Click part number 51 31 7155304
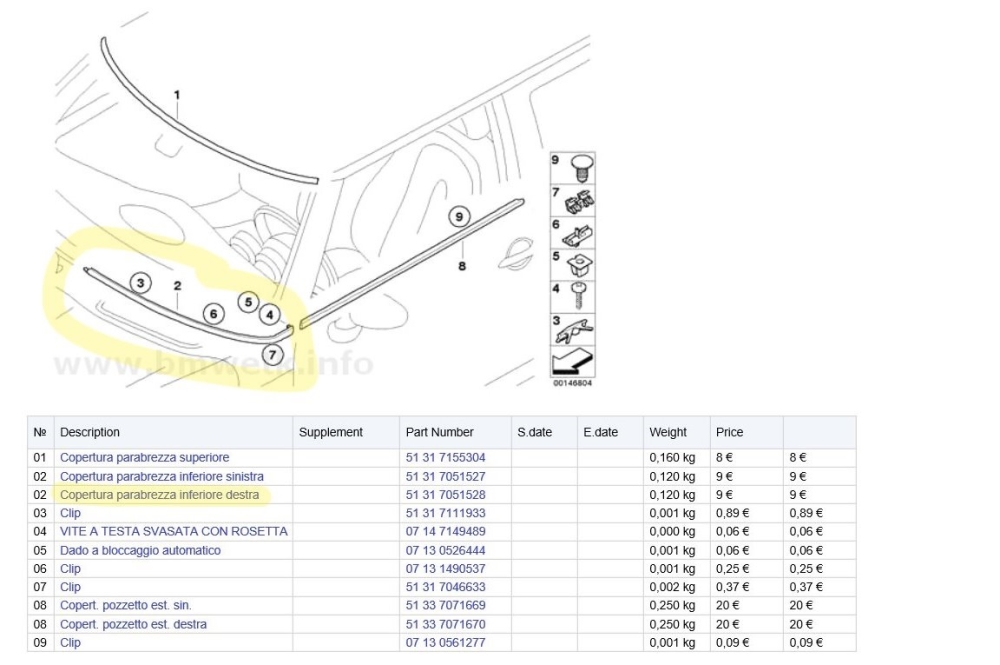The image size is (1000, 665). [x=445, y=457]
